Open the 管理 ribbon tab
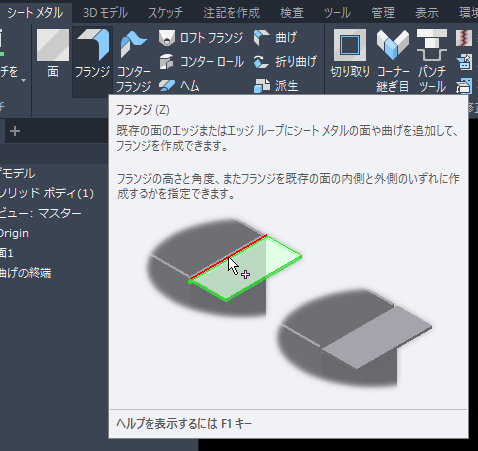Viewport: 478px width, 451px height. 383,13
